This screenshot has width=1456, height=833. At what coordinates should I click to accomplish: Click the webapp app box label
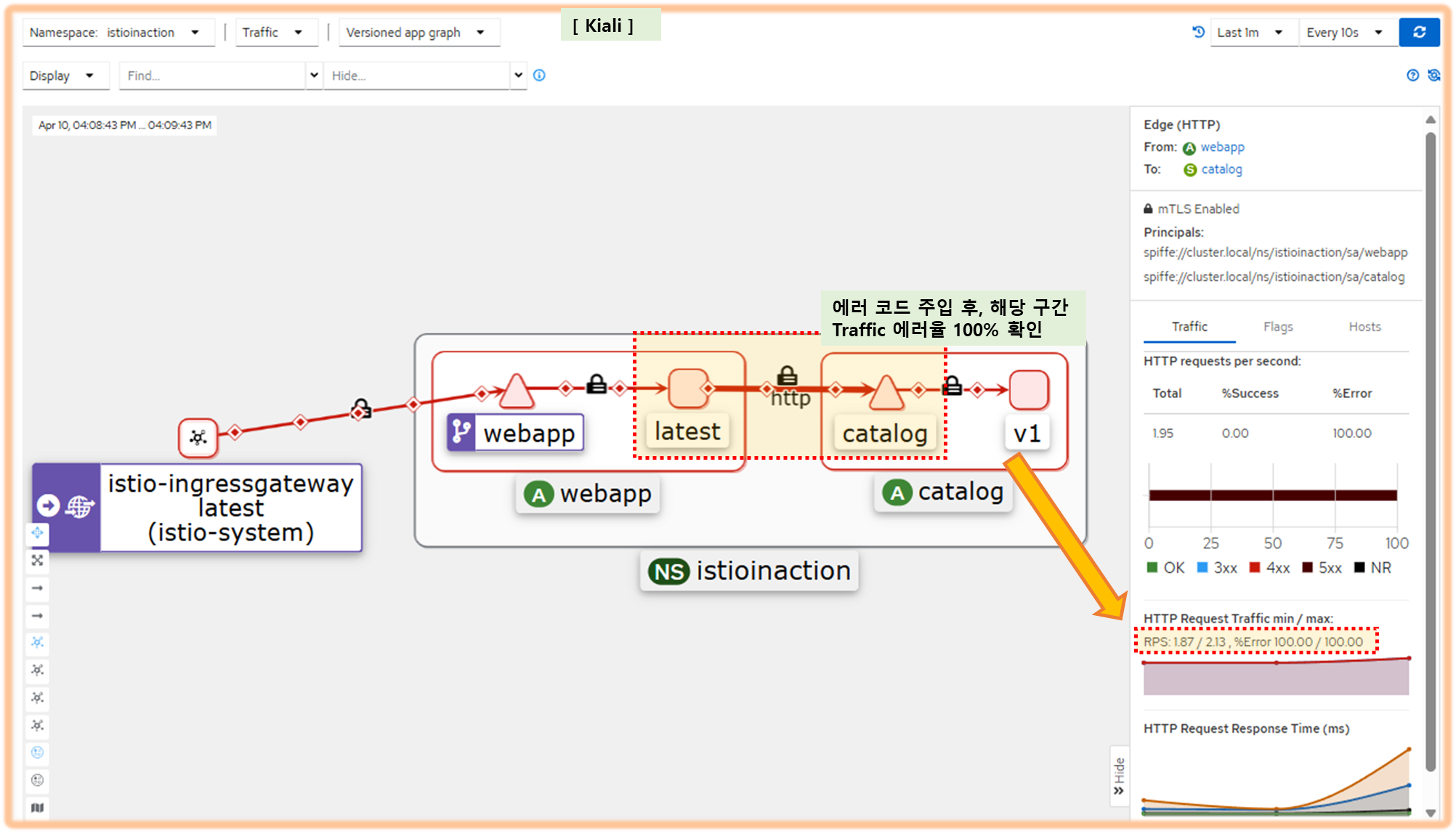(x=589, y=494)
